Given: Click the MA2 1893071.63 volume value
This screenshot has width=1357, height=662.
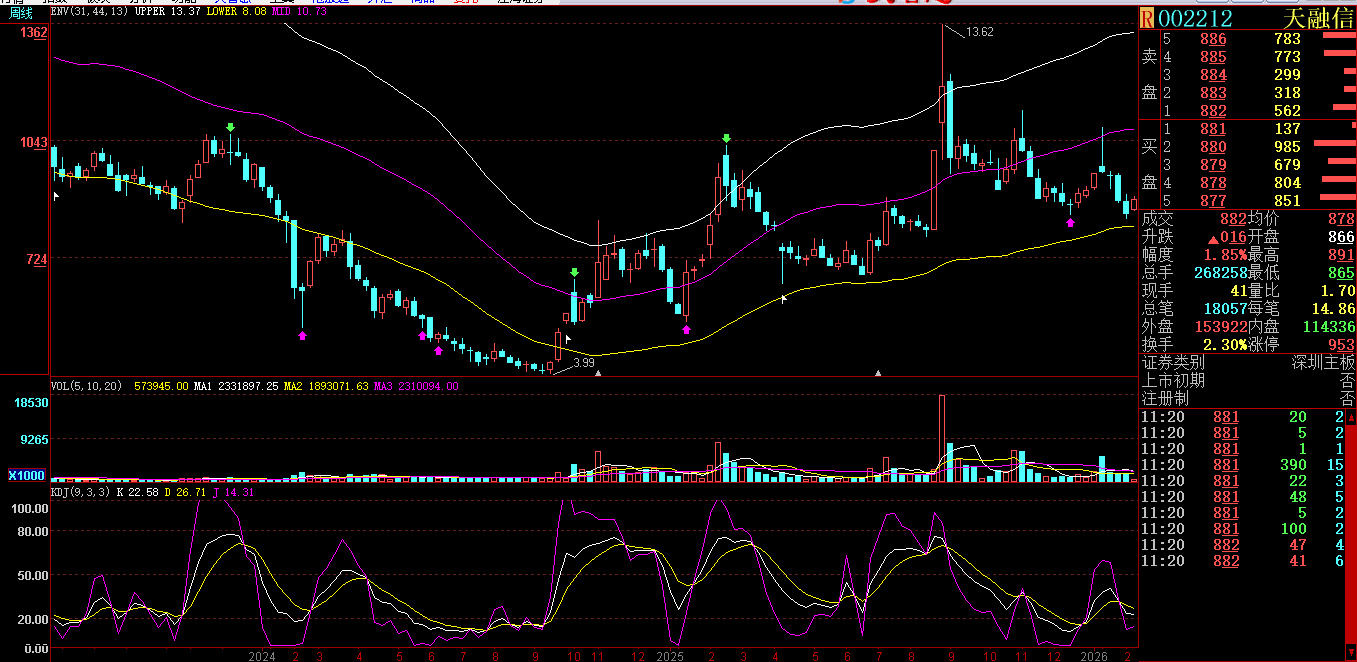Looking at the screenshot, I should (x=326, y=385).
